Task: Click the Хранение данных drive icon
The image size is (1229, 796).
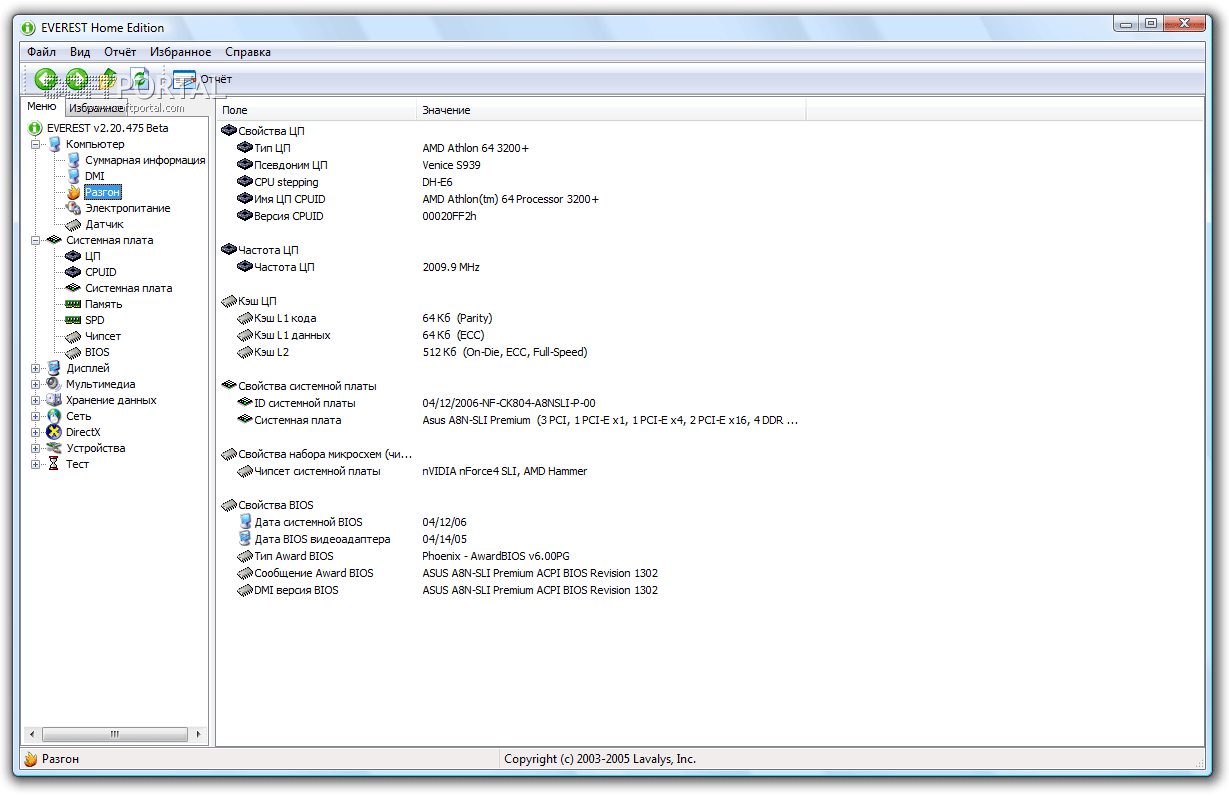Action: (x=54, y=400)
